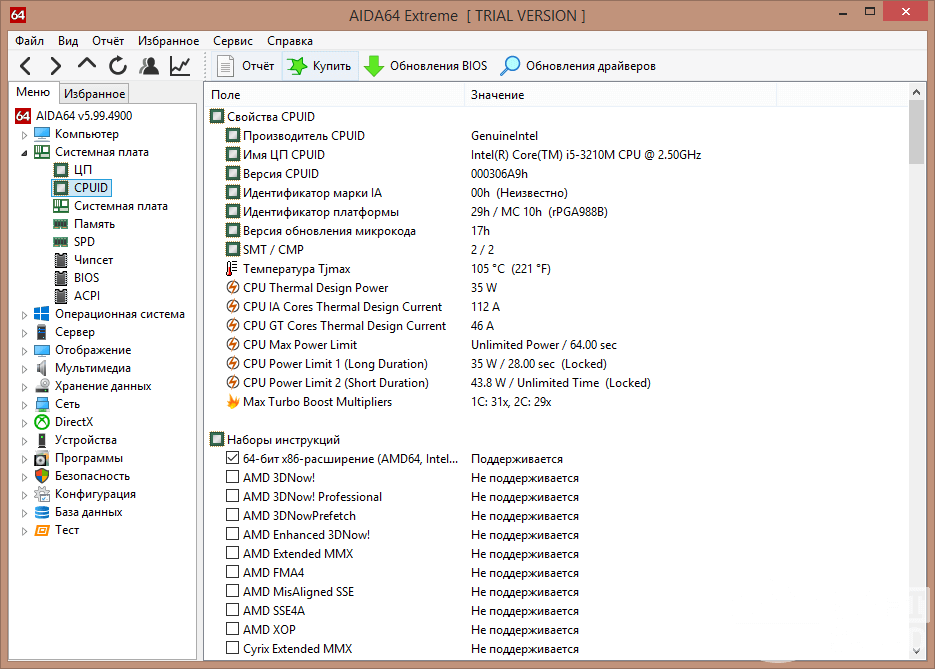Click the green BIOS update arrow icon

coord(374,66)
